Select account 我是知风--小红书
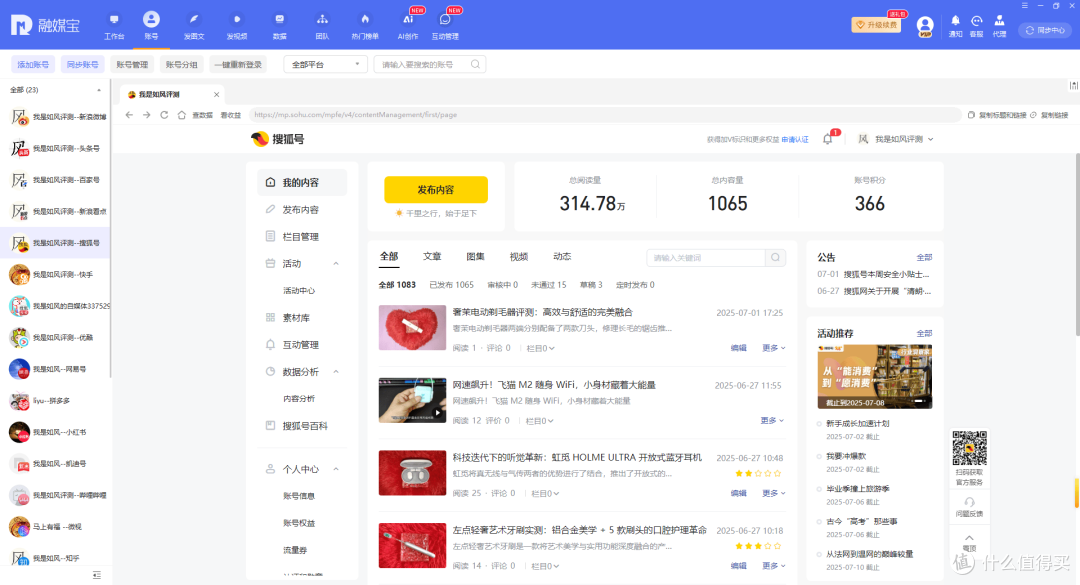The height and width of the screenshot is (585, 1080). click(x=55, y=432)
